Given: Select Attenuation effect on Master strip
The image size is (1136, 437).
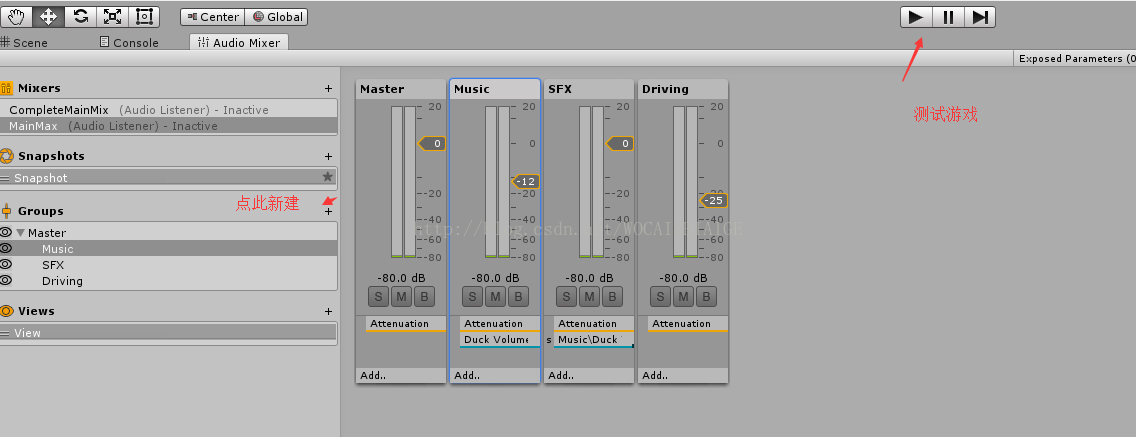Looking at the screenshot, I should click(x=406, y=324).
